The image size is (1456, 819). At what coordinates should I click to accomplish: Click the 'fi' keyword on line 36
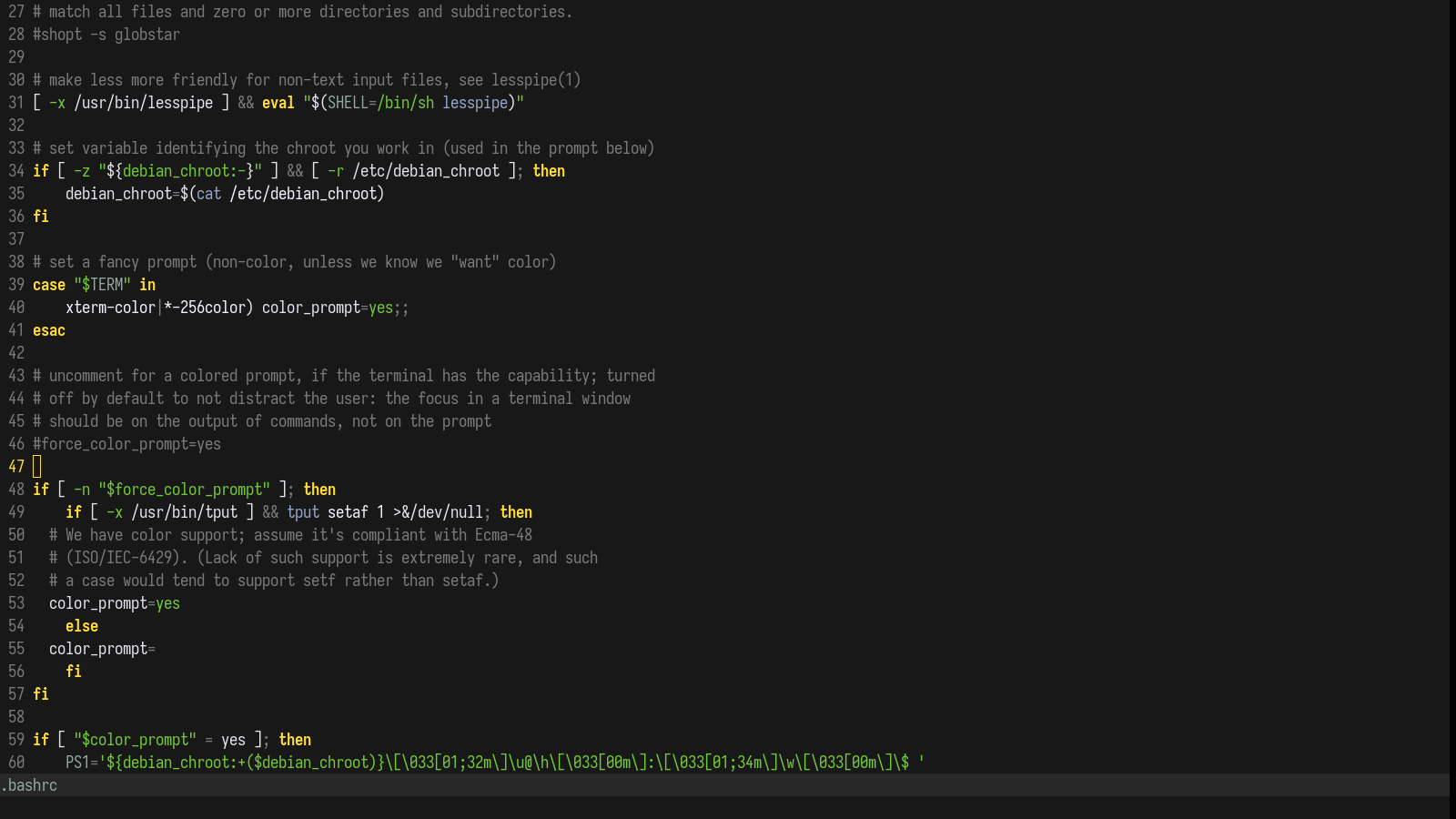point(41,217)
